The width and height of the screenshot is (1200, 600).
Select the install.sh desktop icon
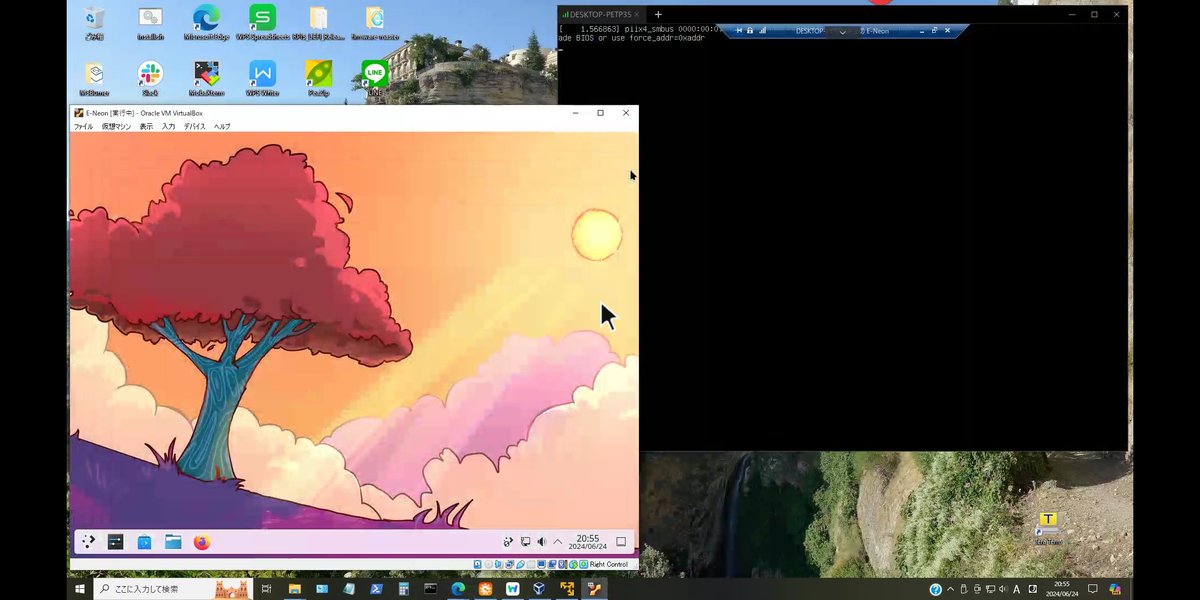coord(150,23)
